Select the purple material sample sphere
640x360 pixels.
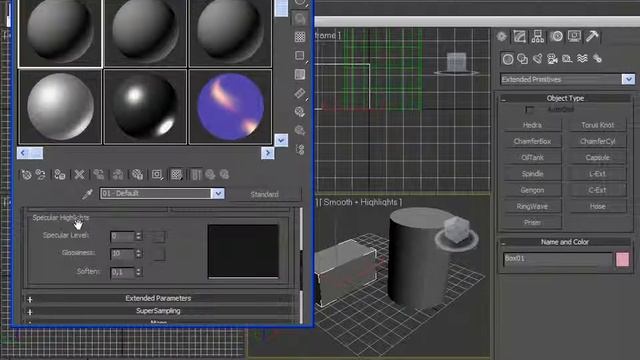(x=230, y=107)
